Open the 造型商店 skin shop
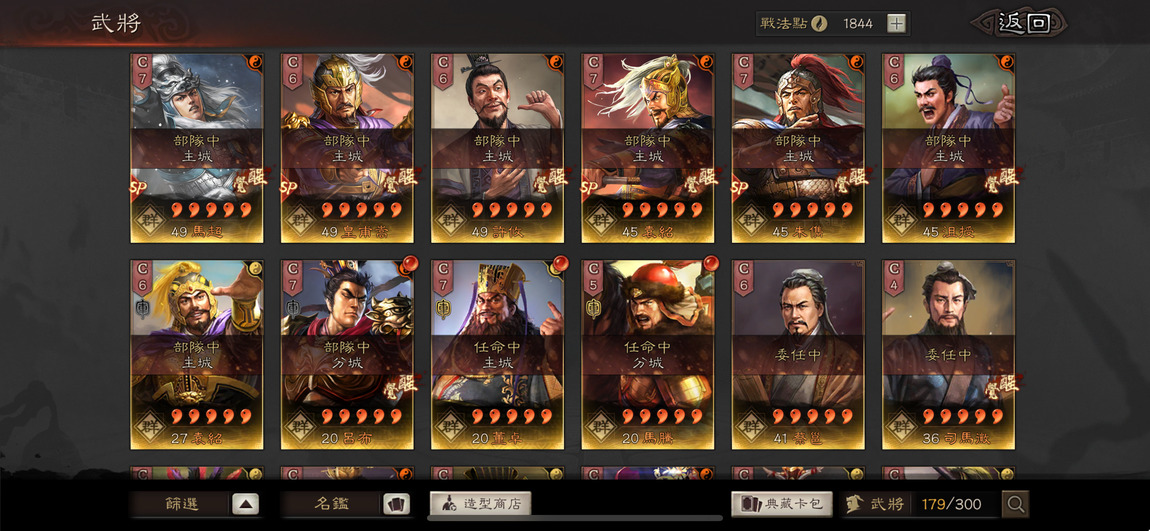Image resolution: width=1150 pixels, height=531 pixels. [x=480, y=504]
